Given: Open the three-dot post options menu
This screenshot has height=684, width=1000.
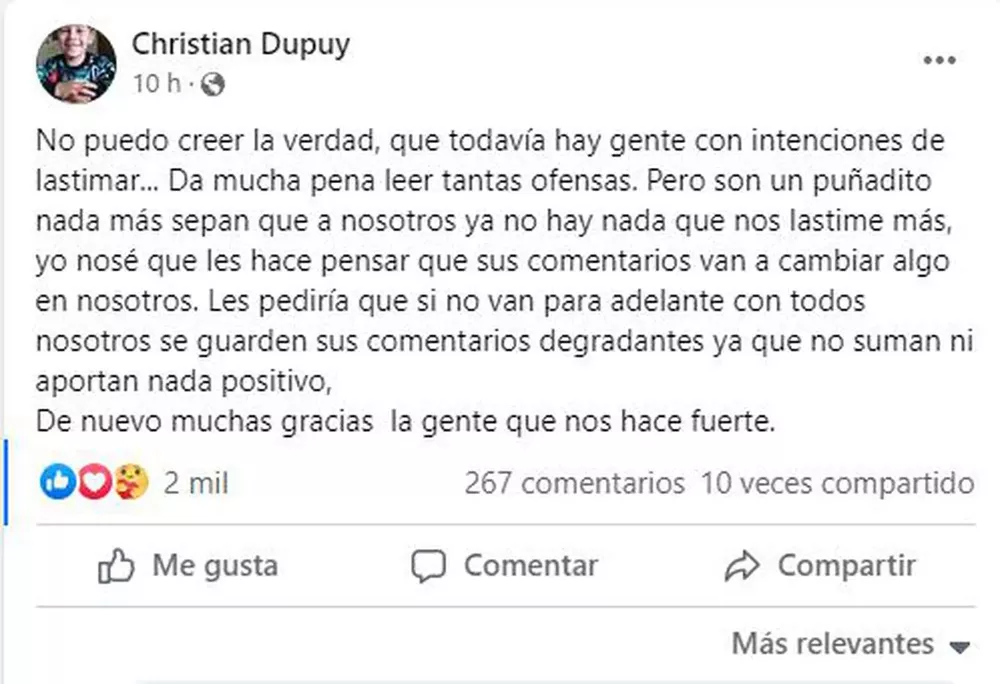Looking at the screenshot, I should (939, 61).
